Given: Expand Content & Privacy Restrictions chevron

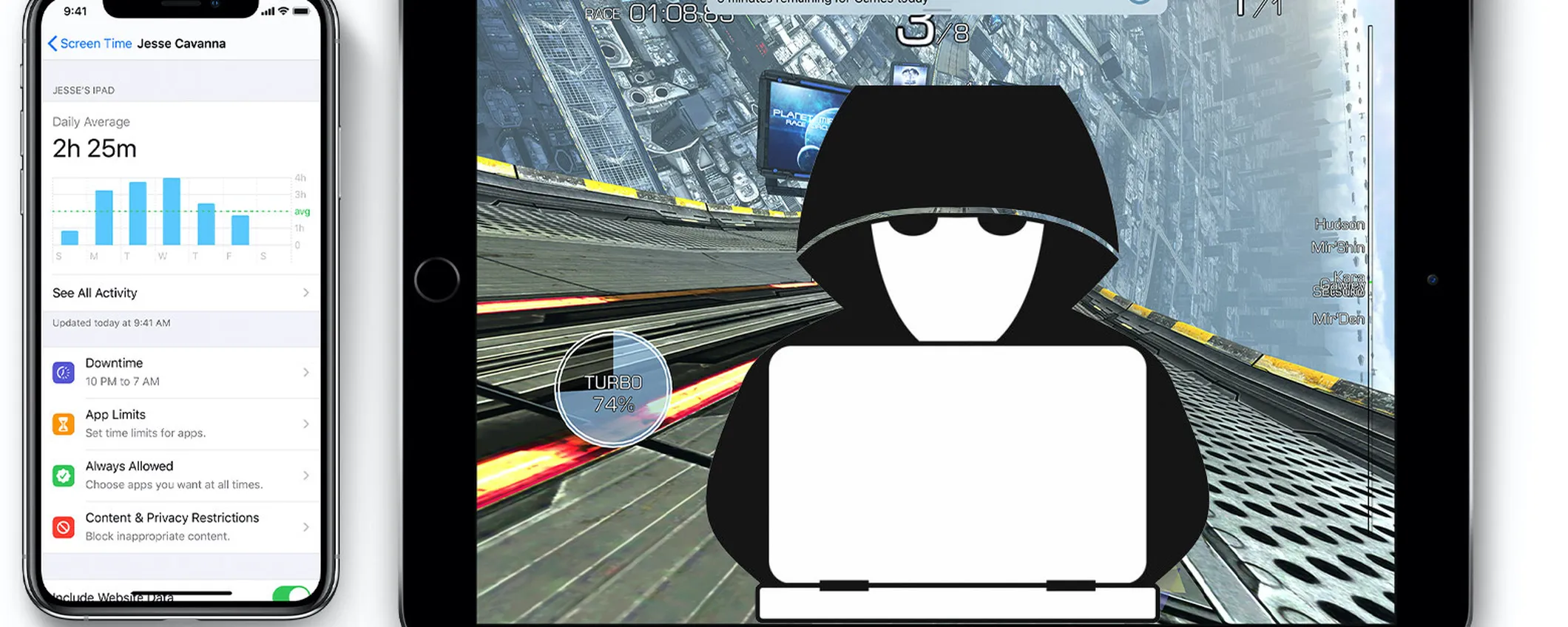Looking at the screenshot, I should click(x=305, y=527).
